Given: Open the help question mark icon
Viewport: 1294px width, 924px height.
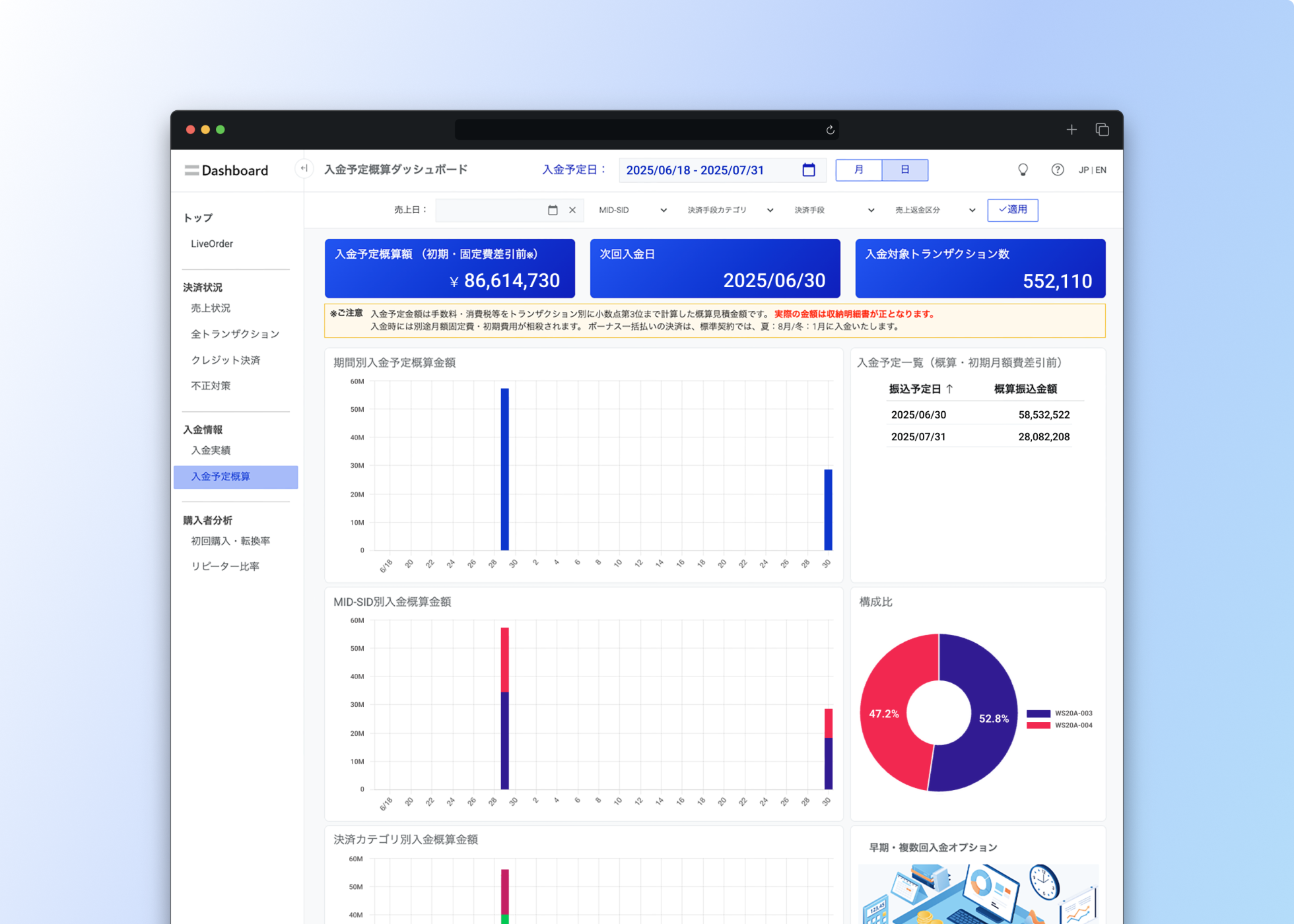Looking at the screenshot, I should (x=1058, y=170).
